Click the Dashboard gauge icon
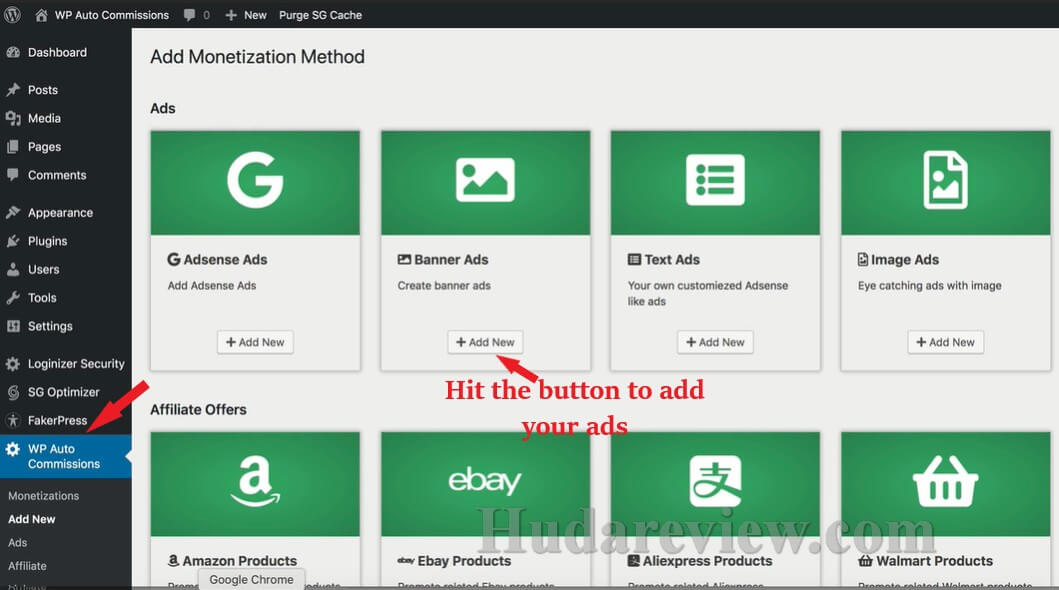This screenshot has height=590, width=1059. pos(13,53)
